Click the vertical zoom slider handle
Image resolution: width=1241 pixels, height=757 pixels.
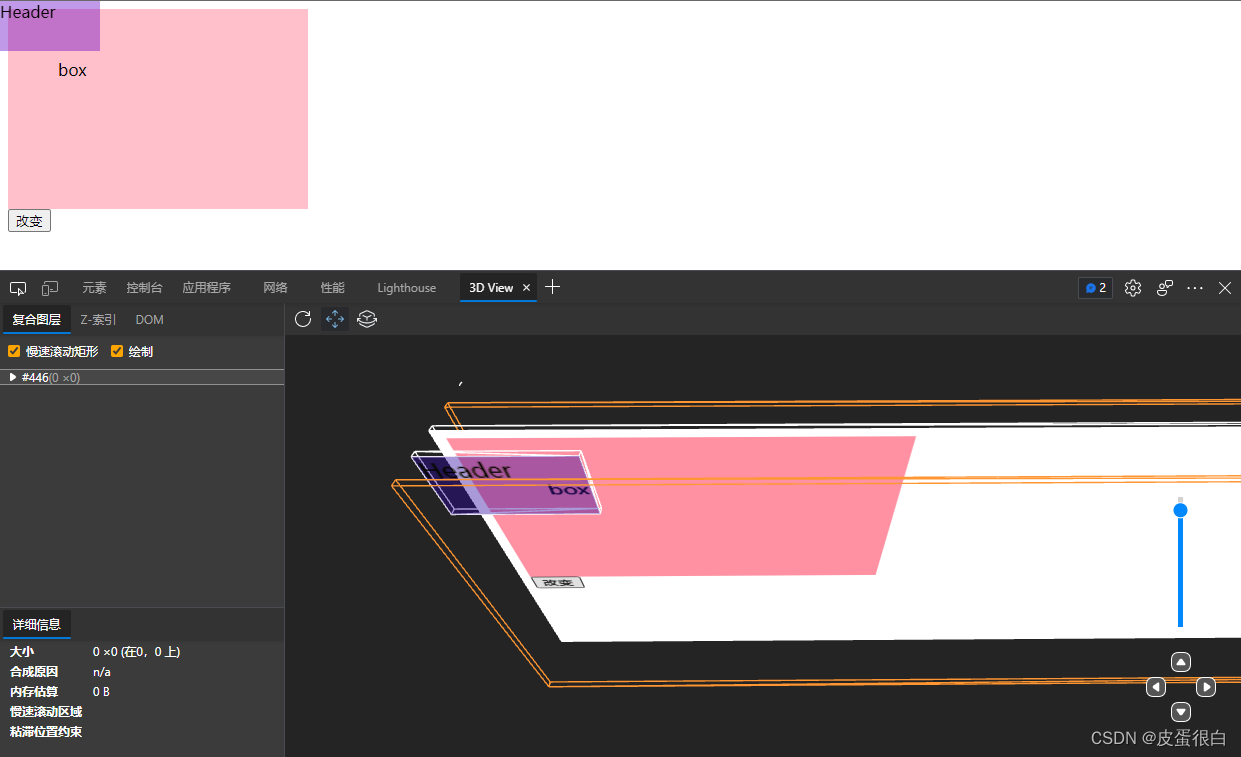1180,510
